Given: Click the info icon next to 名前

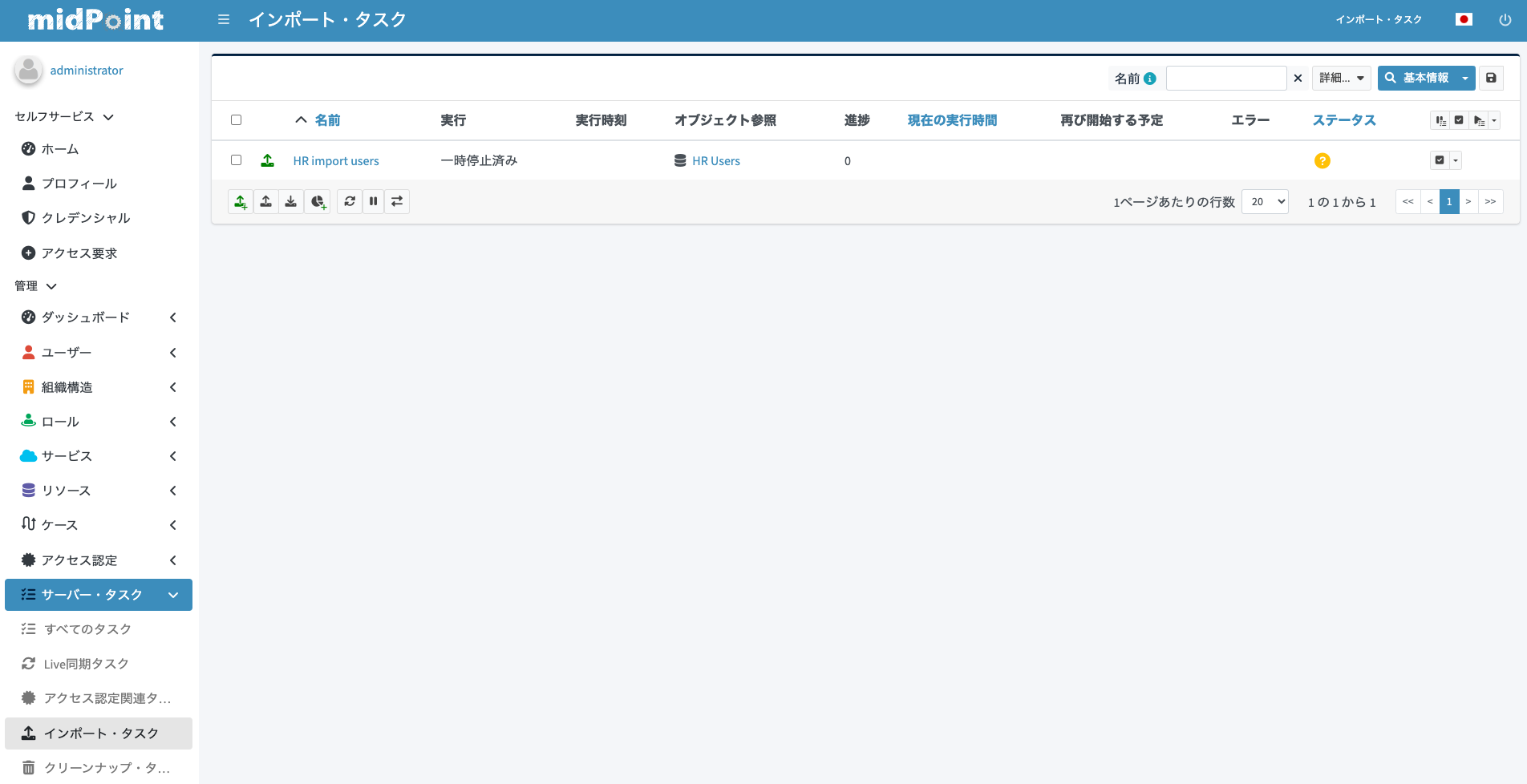Looking at the screenshot, I should (1150, 79).
